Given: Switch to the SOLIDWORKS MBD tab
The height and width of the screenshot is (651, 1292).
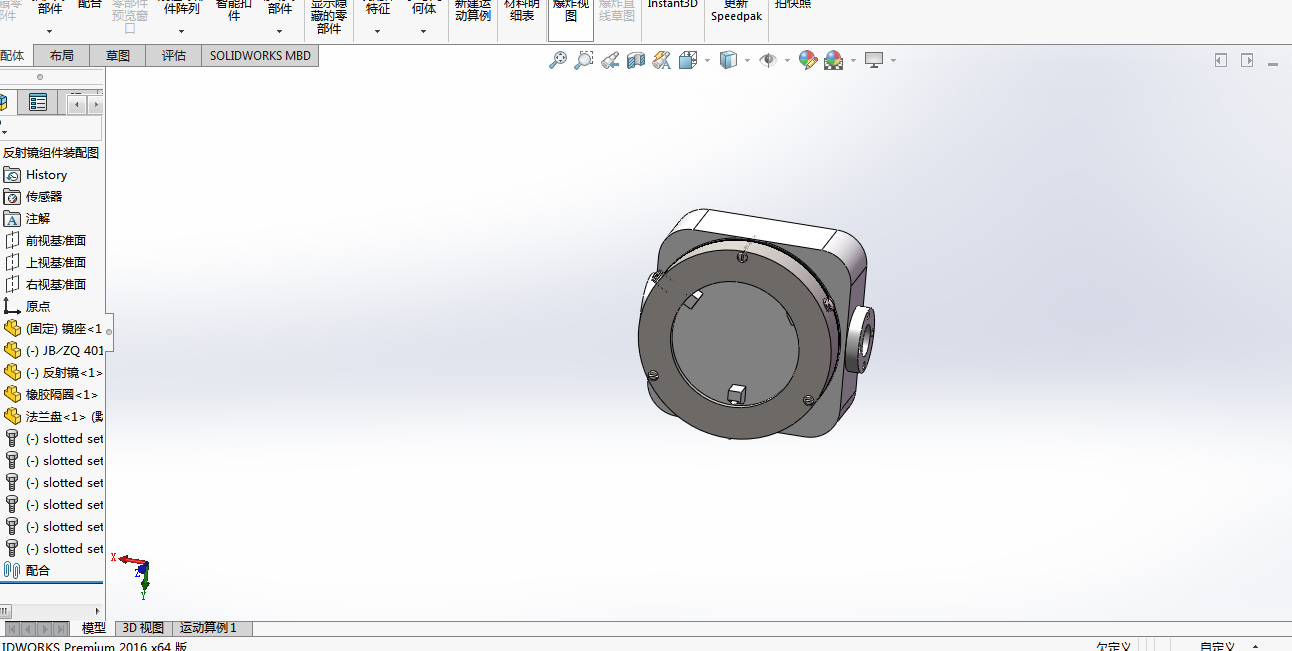Looking at the screenshot, I should (260, 56).
